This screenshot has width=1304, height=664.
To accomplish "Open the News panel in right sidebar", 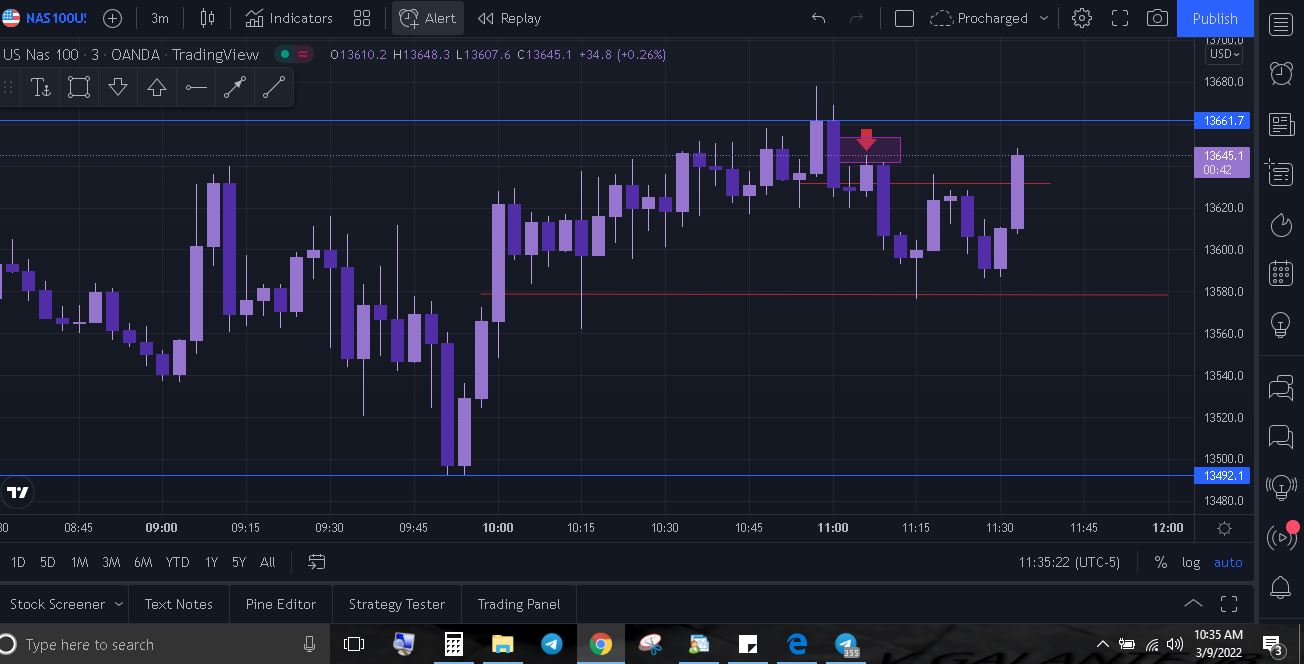I will (1281, 124).
